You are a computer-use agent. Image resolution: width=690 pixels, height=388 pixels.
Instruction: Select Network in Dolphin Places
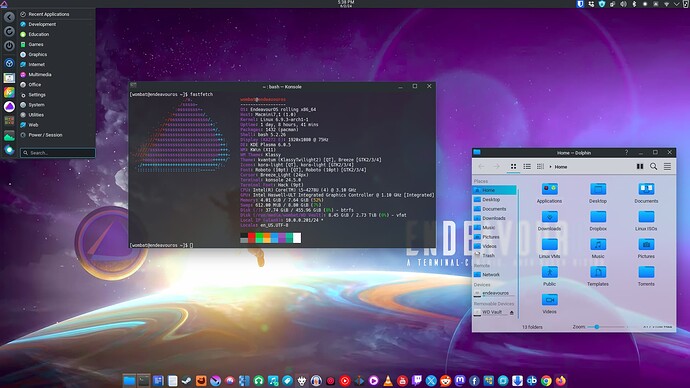pos(495,275)
